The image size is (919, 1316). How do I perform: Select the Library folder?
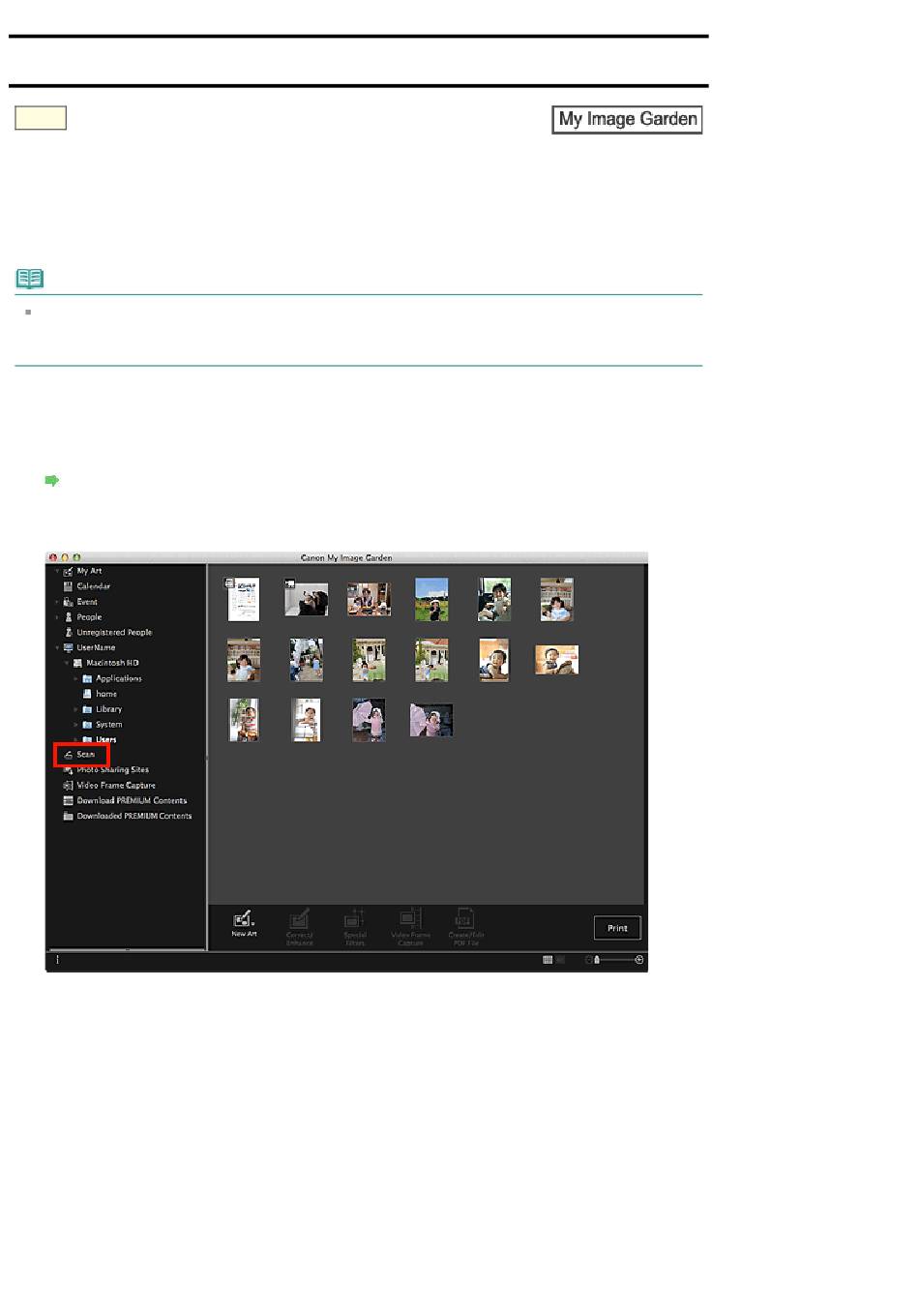tap(102, 709)
